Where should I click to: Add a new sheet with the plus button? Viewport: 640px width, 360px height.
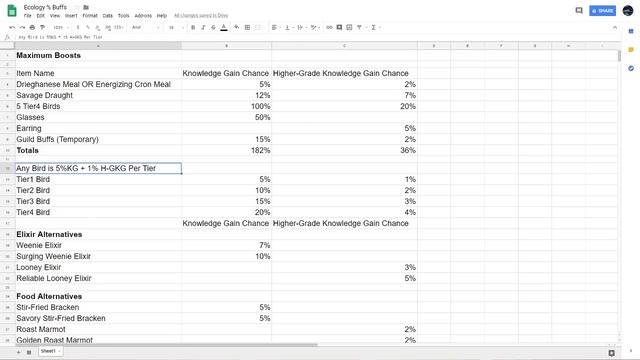point(18,352)
